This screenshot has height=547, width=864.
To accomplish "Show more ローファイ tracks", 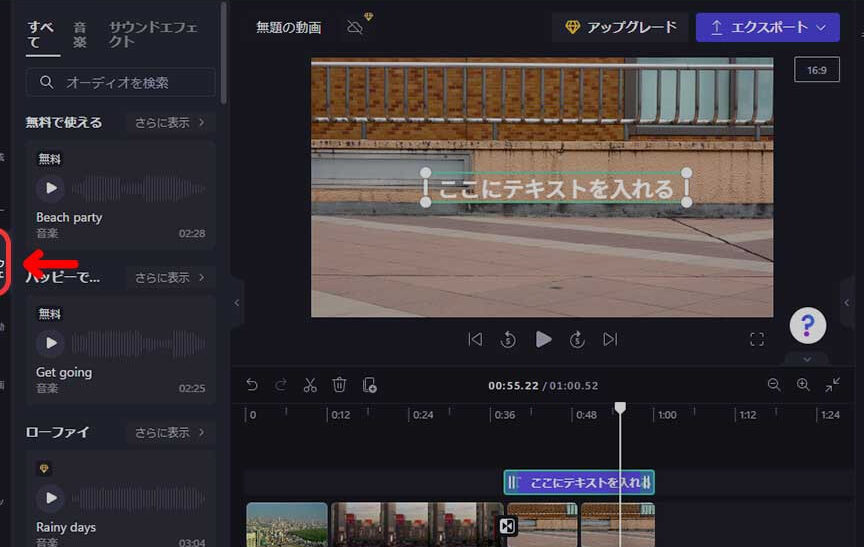I will click(170, 432).
